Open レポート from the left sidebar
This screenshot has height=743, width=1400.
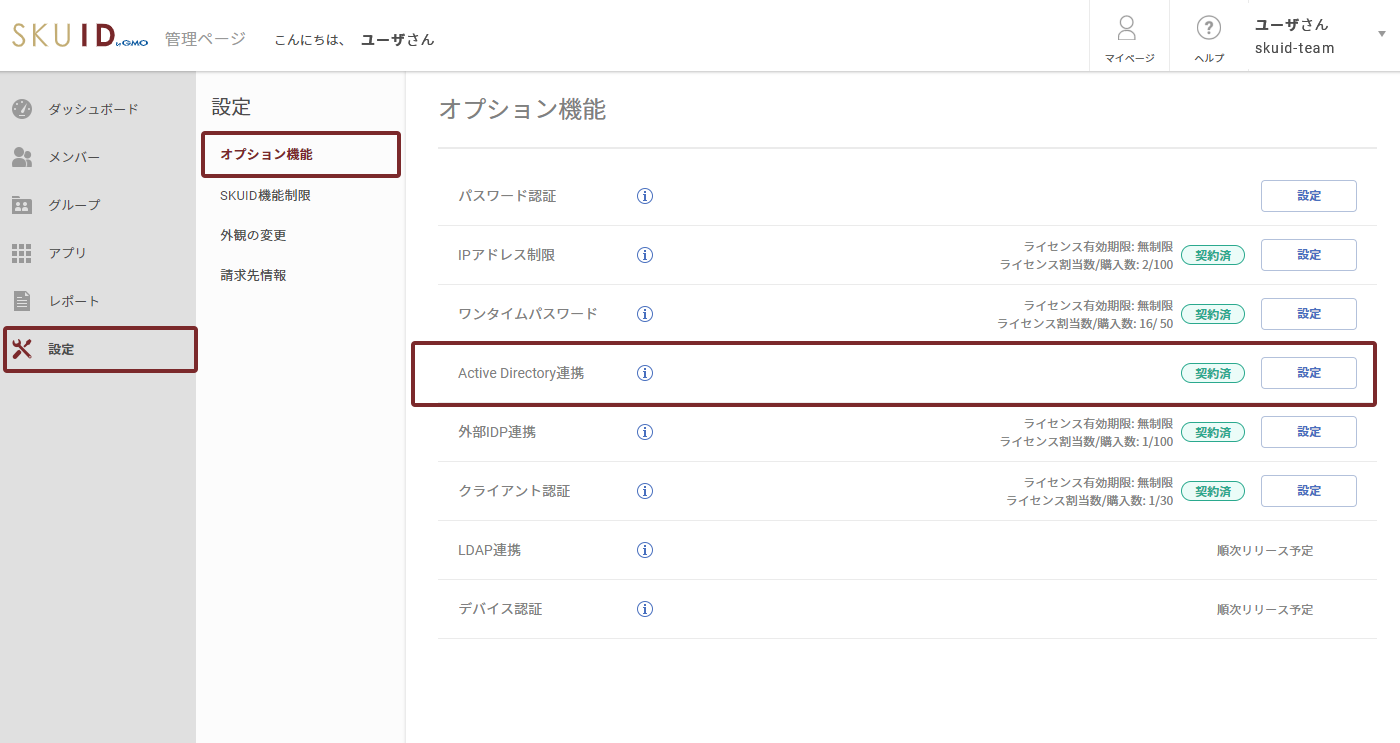(x=73, y=301)
